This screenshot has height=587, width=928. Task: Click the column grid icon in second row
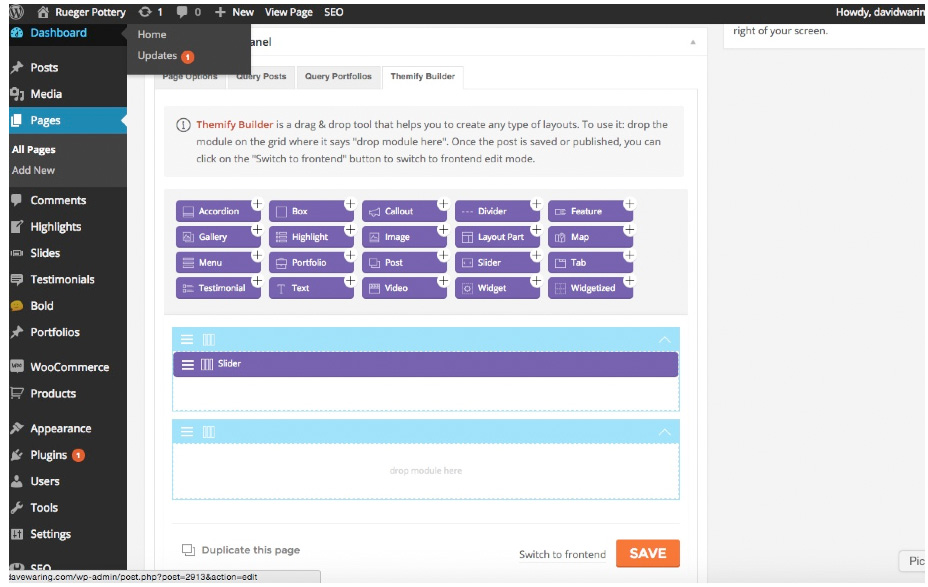209,431
